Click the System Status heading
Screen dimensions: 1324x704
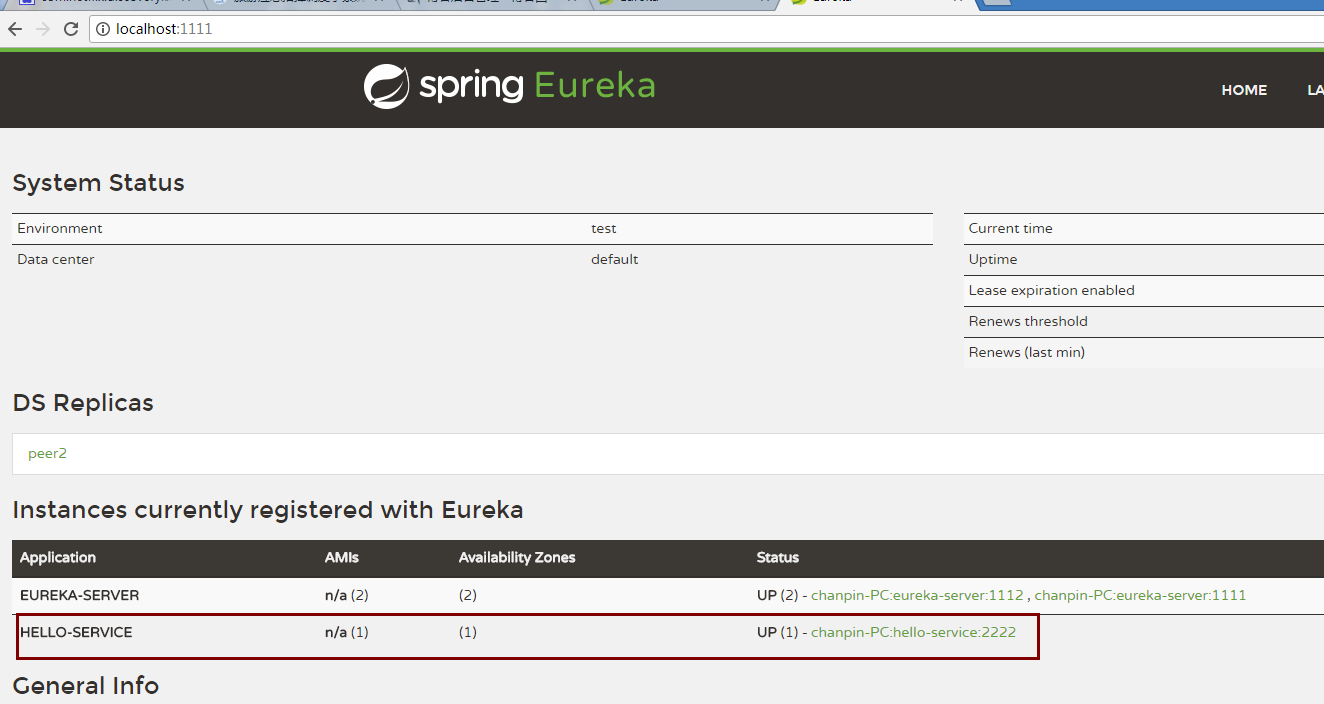tap(99, 183)
